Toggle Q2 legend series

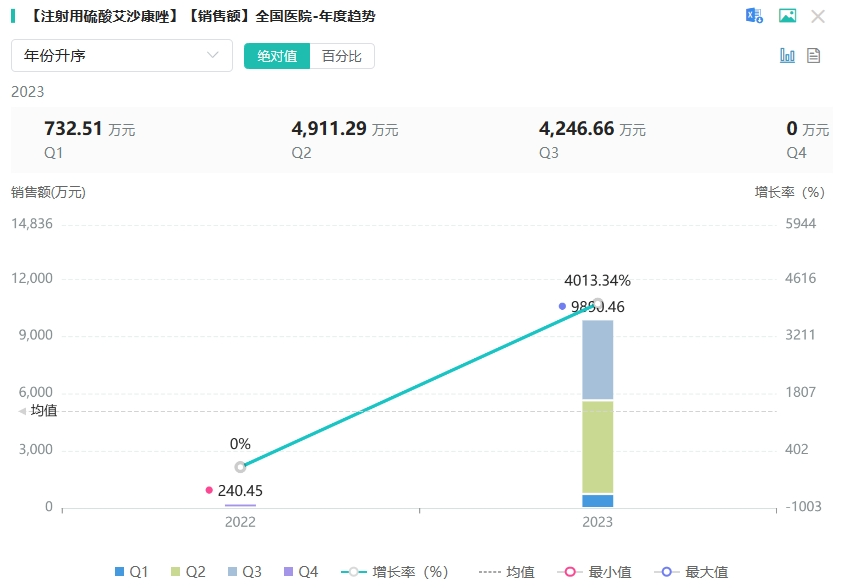point(188,572)
